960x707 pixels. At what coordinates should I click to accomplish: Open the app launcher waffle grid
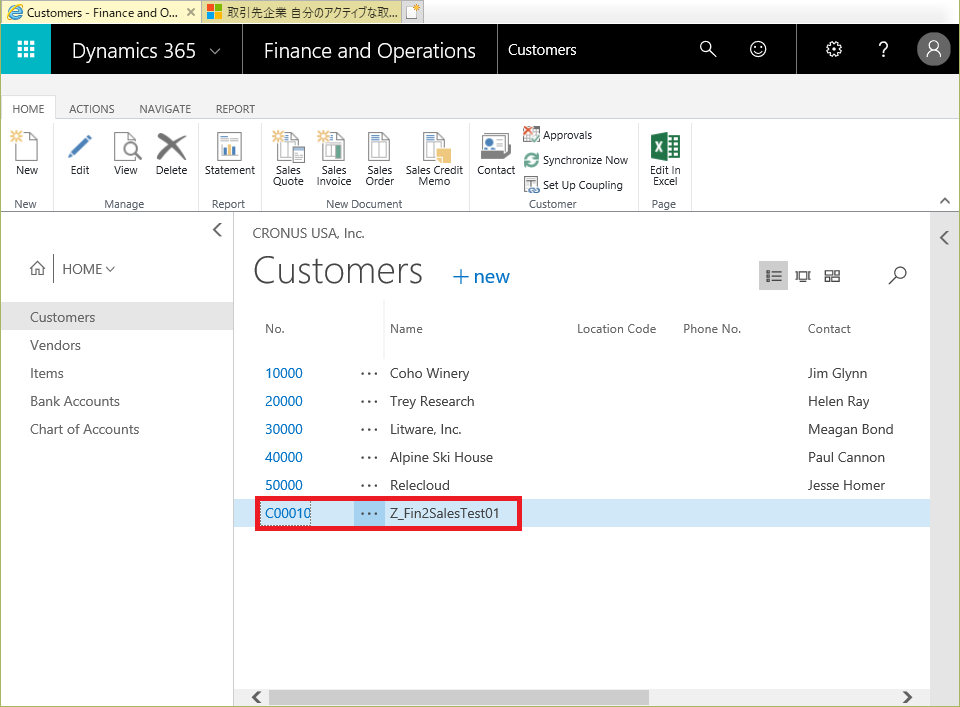(26, 49)
